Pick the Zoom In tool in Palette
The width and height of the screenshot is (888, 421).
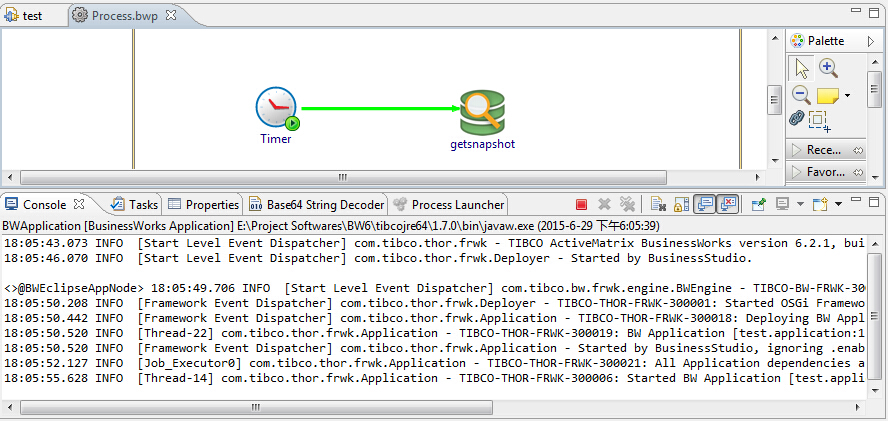tap(829, 68)
